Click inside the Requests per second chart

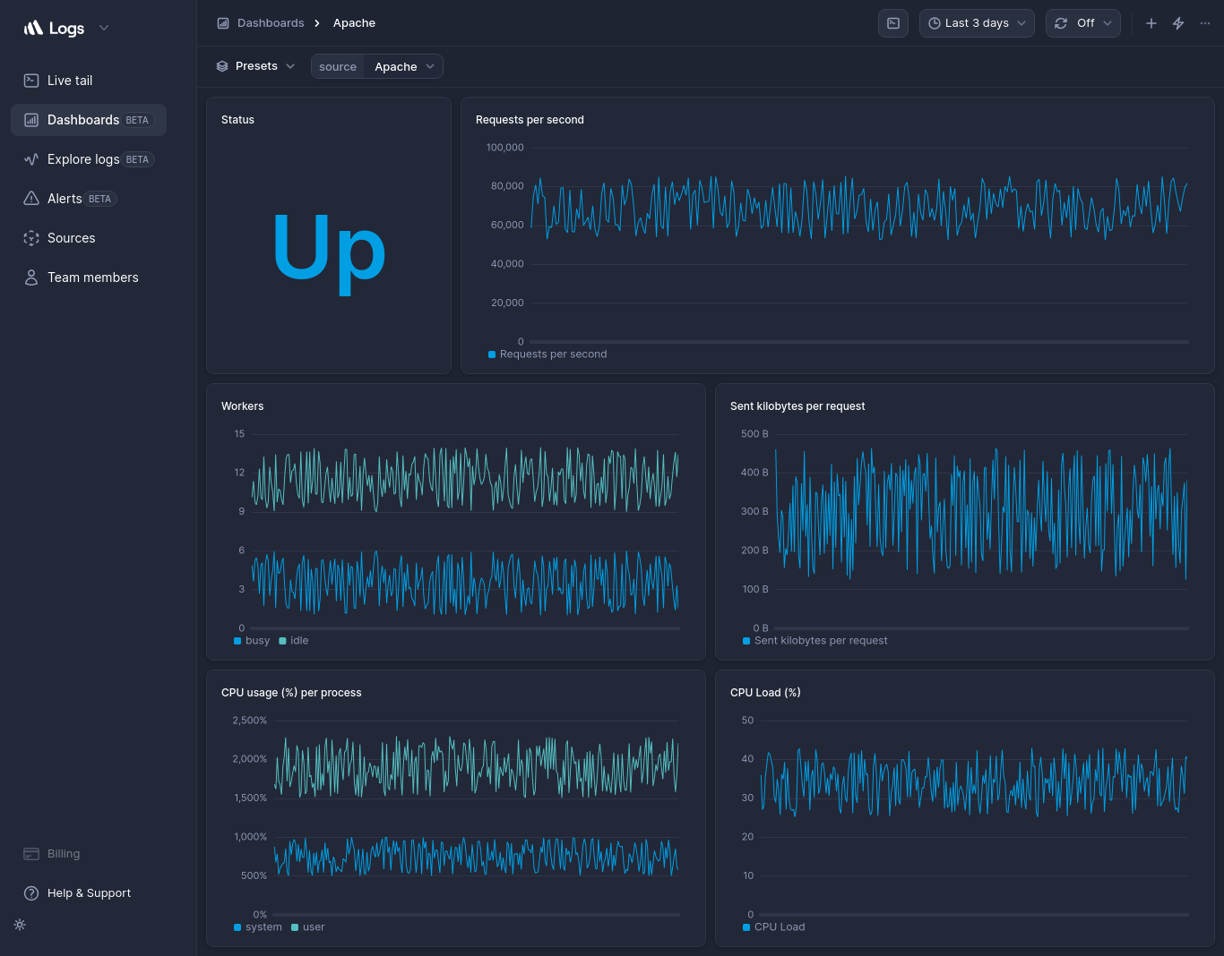tap(859, 245)
